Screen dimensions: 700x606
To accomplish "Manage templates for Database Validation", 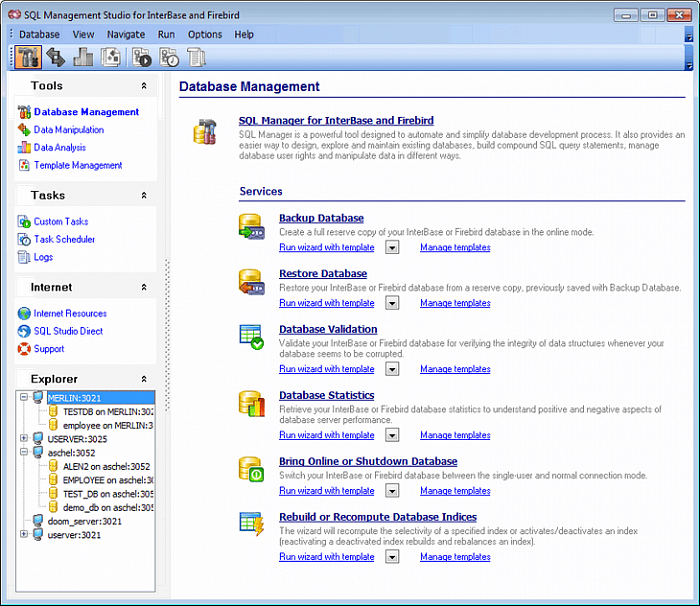I will click(x=455, y=369).
